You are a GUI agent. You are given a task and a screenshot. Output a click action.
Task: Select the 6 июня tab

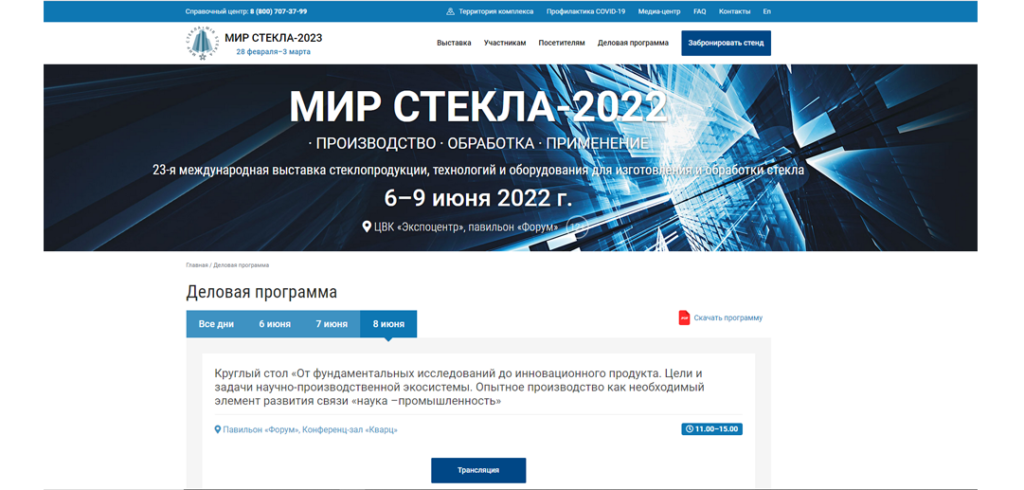(274, 324)
